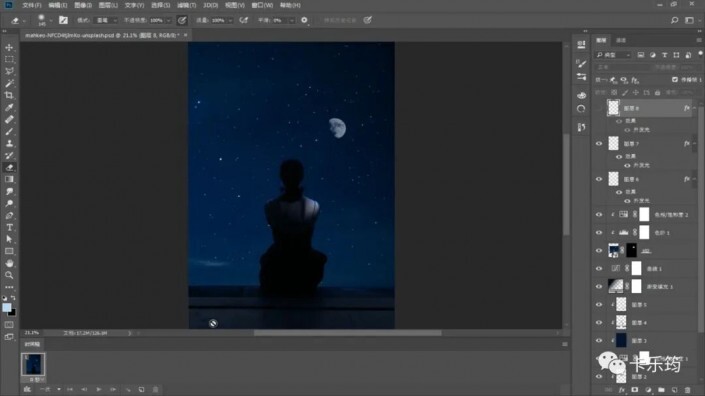Select the History Brush tool
Viewport: 705px width, 396px height.
9,156
